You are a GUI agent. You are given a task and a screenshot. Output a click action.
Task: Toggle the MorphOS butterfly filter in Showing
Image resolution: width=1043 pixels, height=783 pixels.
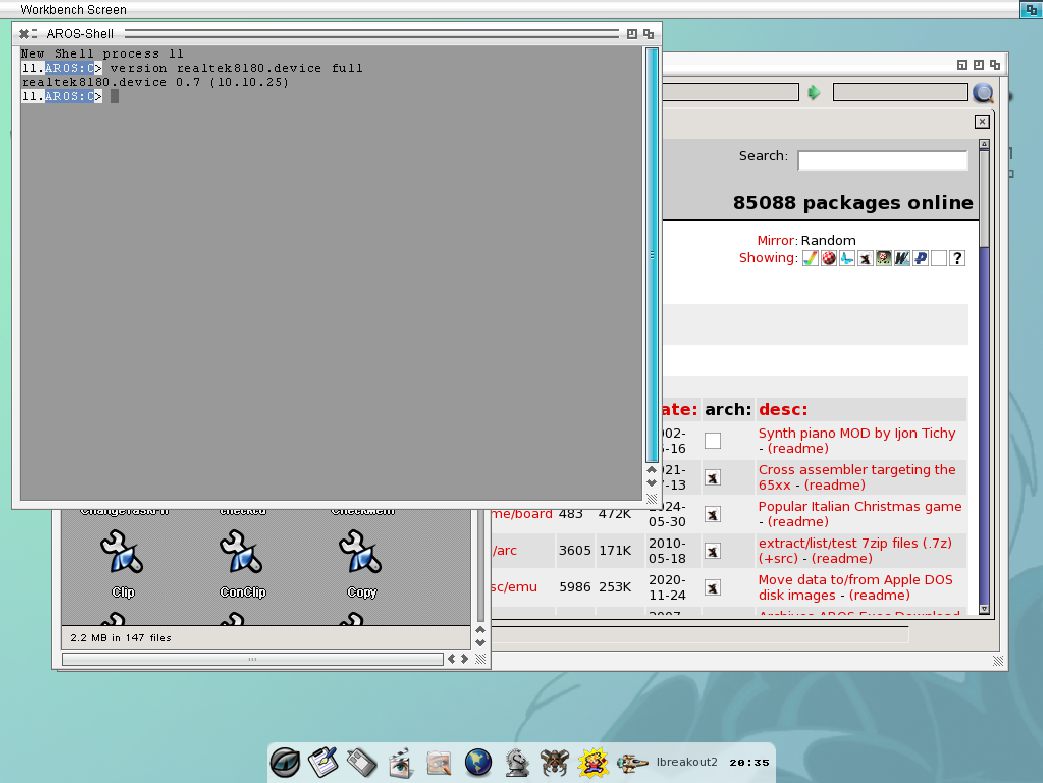pyautogui.click(x=847, y=258)
